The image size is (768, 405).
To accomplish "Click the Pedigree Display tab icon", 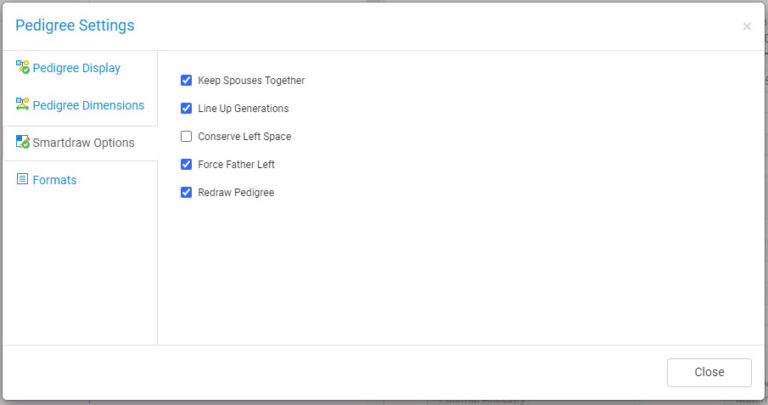I will click(x=22, y=68).
